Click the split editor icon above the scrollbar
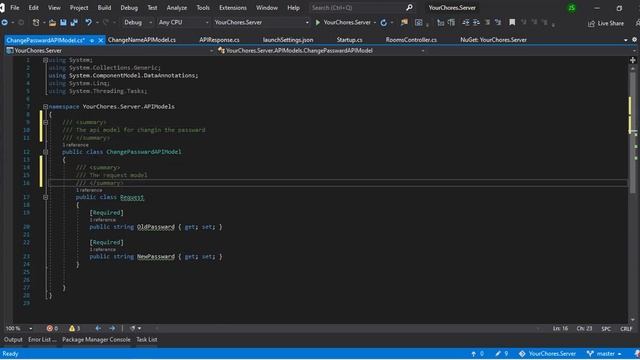The width and height of the screenshot is (640, 360). (633, 60)
